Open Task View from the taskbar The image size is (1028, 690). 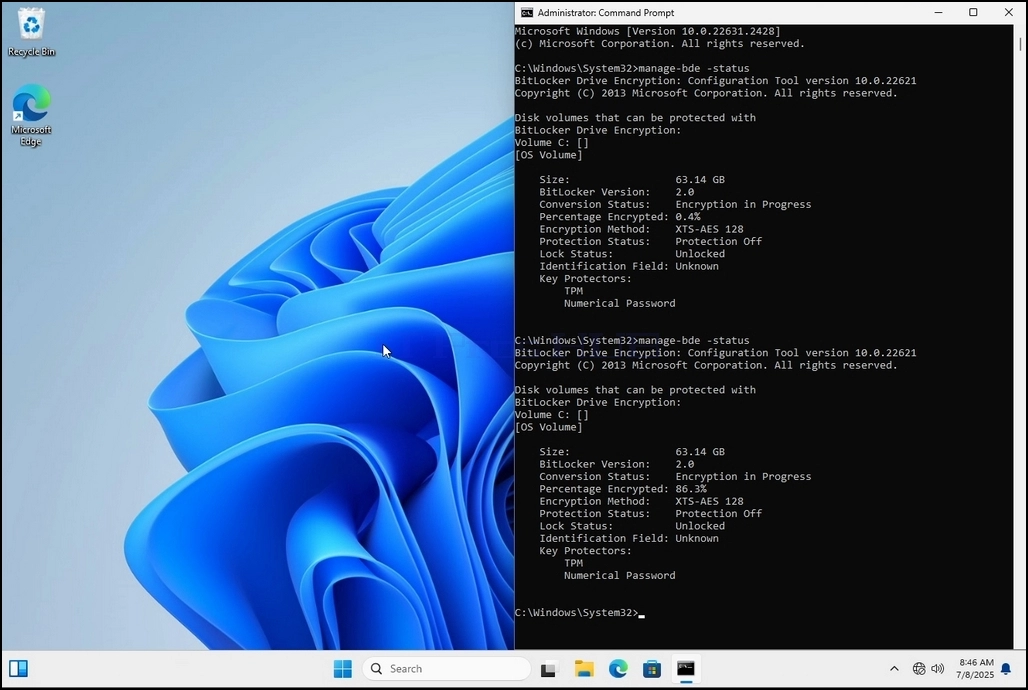point(548,669)
